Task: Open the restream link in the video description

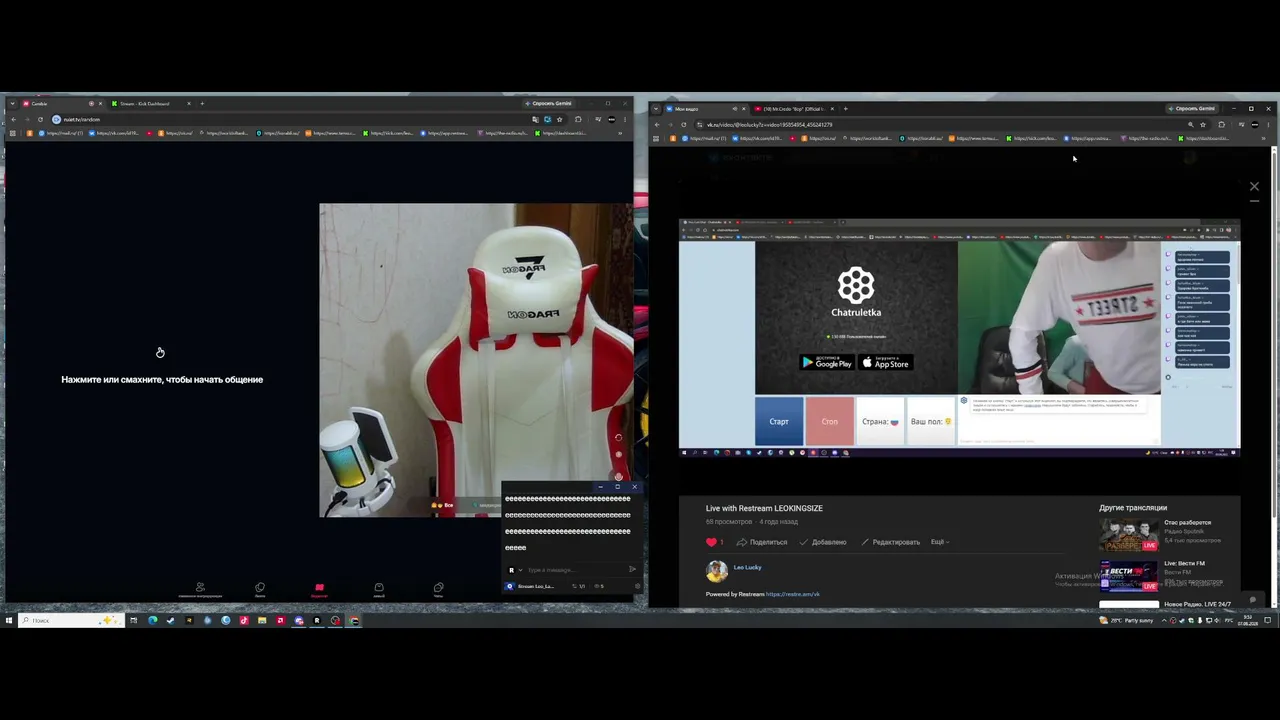Action: 793,594
